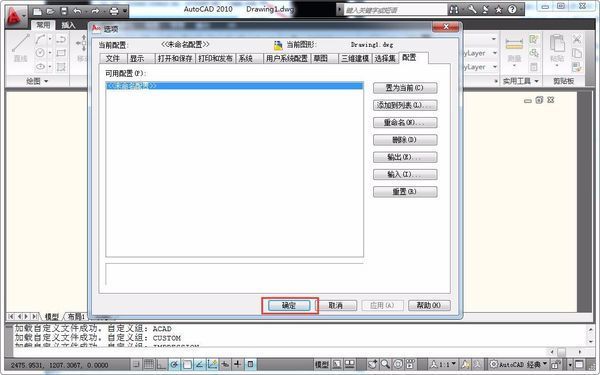The image size is (600, 375).
Task: Click the command window scroll-down arrow
Action: tap(590, 342)
